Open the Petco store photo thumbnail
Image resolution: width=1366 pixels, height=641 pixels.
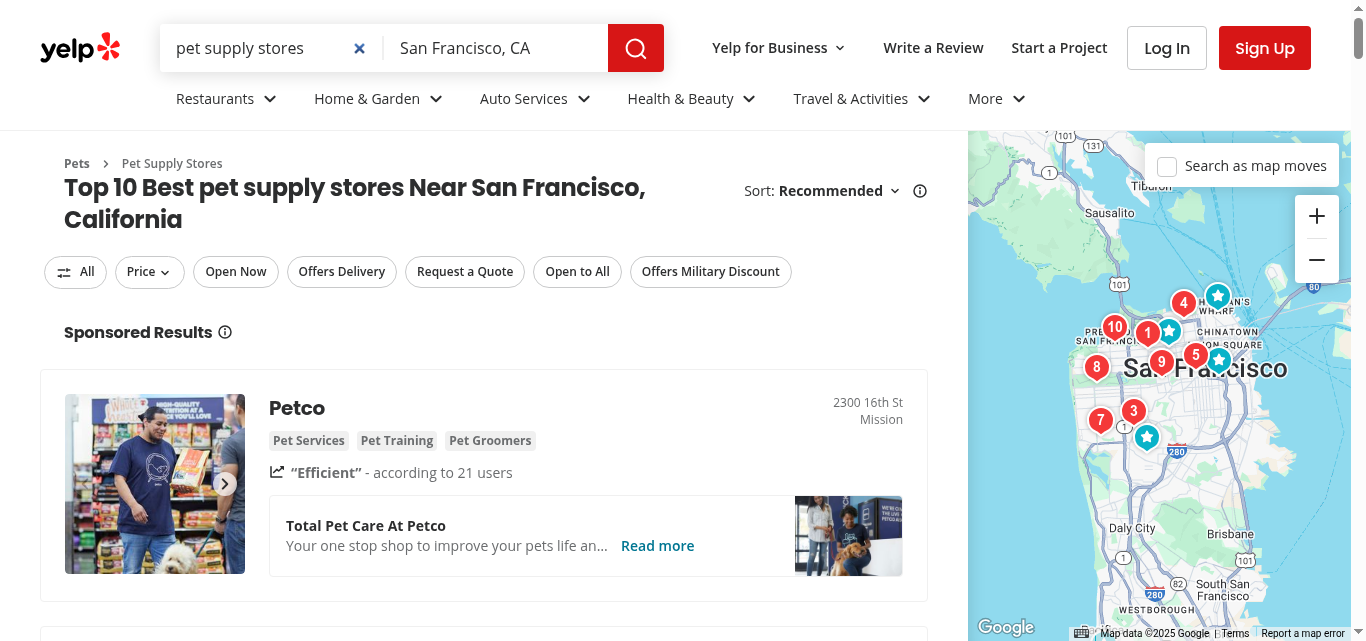[x=155, y=484]
